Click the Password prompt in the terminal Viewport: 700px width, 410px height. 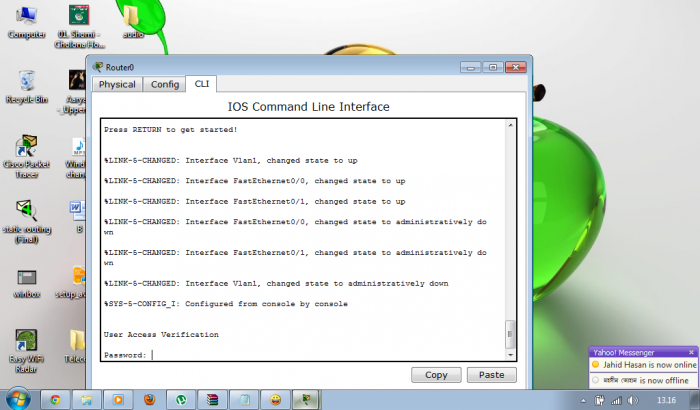tap(125, 355)
